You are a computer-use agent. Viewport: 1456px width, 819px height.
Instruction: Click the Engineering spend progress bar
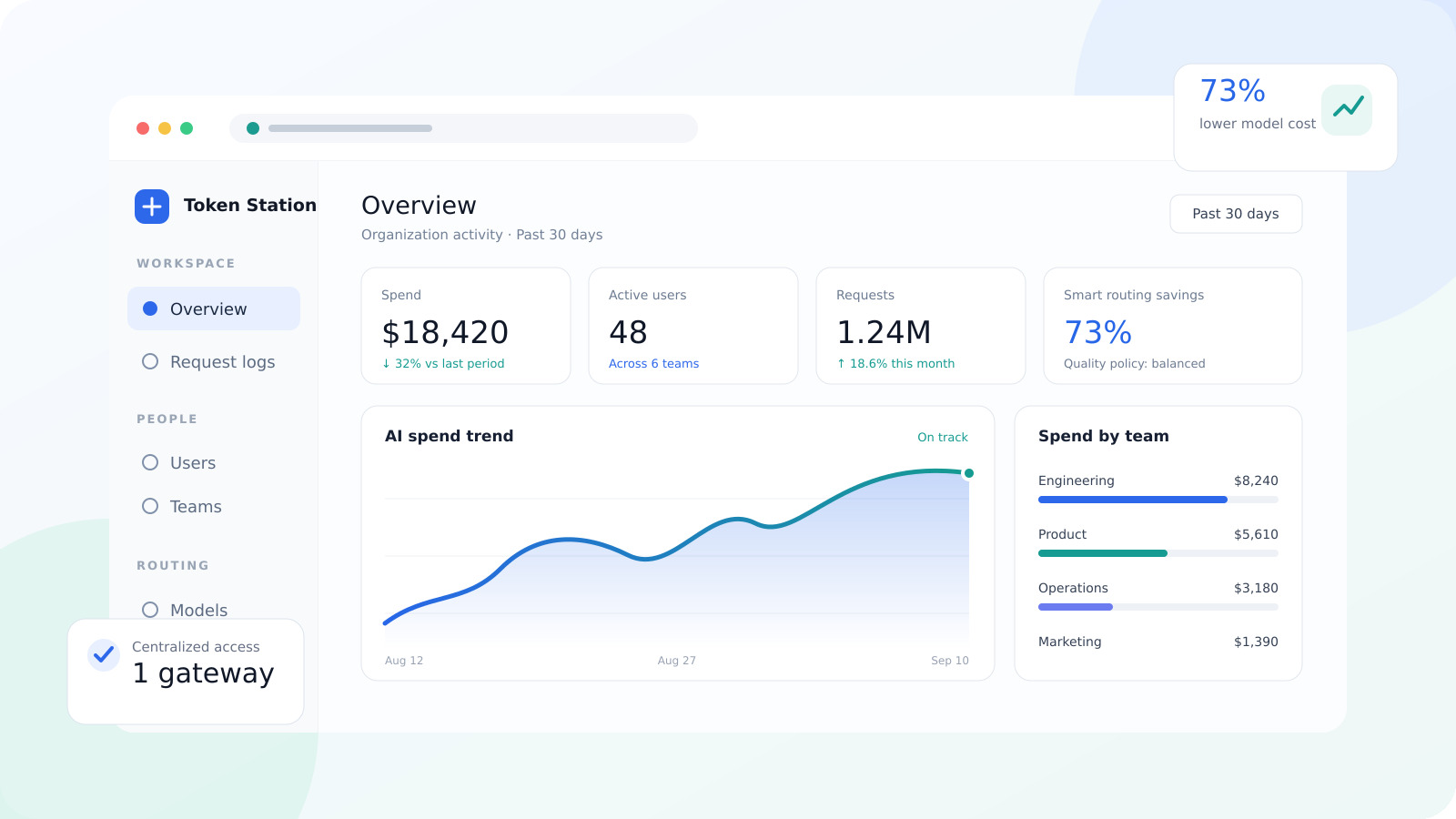pos(1158,500)
